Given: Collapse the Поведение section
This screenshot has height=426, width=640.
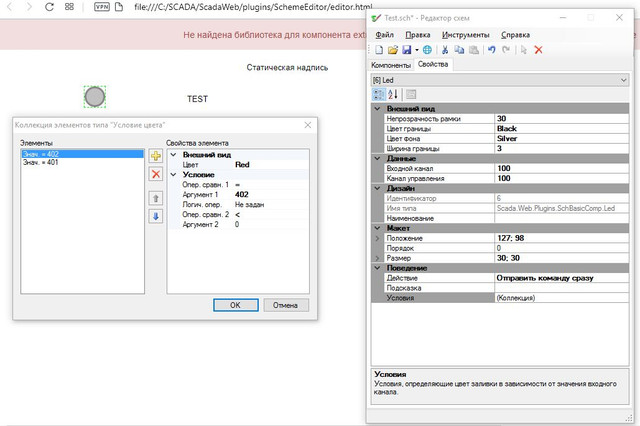Looking at the screenshot, I should click(377, 268).
